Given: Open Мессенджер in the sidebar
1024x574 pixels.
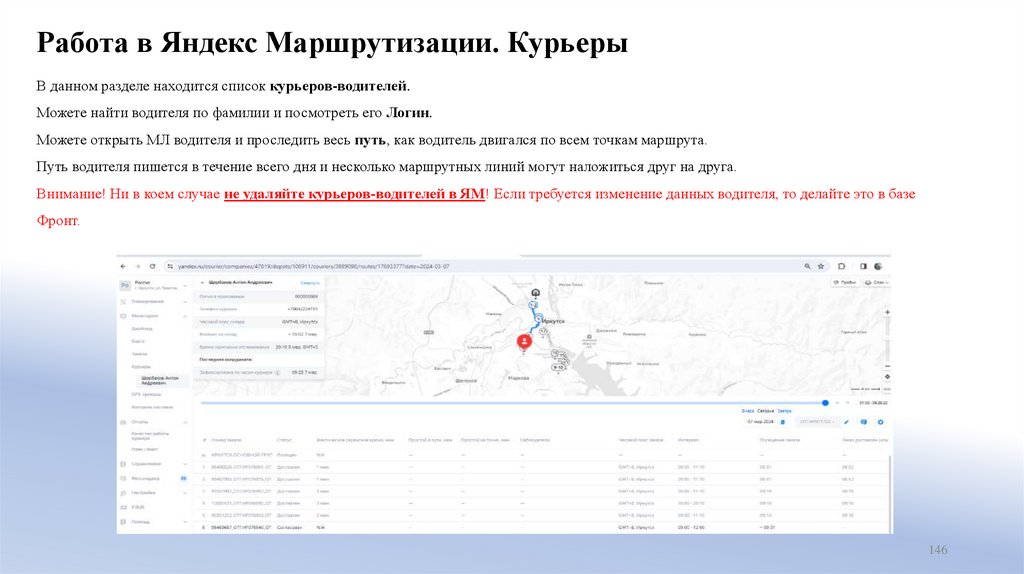Looking at the screenshot, I should [x=154, y=479].
